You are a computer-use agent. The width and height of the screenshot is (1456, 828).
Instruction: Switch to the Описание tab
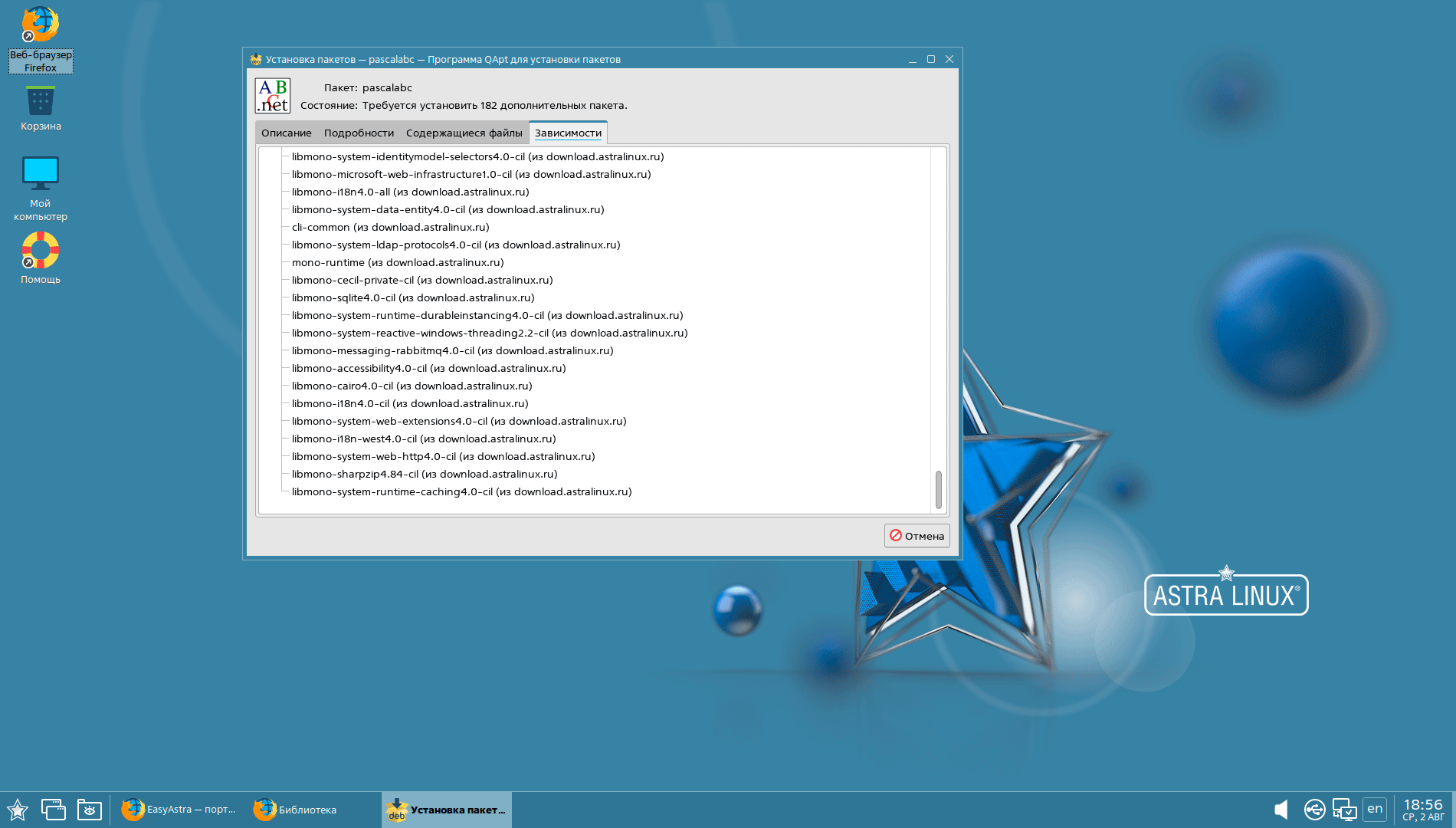(x=287, y=133)
